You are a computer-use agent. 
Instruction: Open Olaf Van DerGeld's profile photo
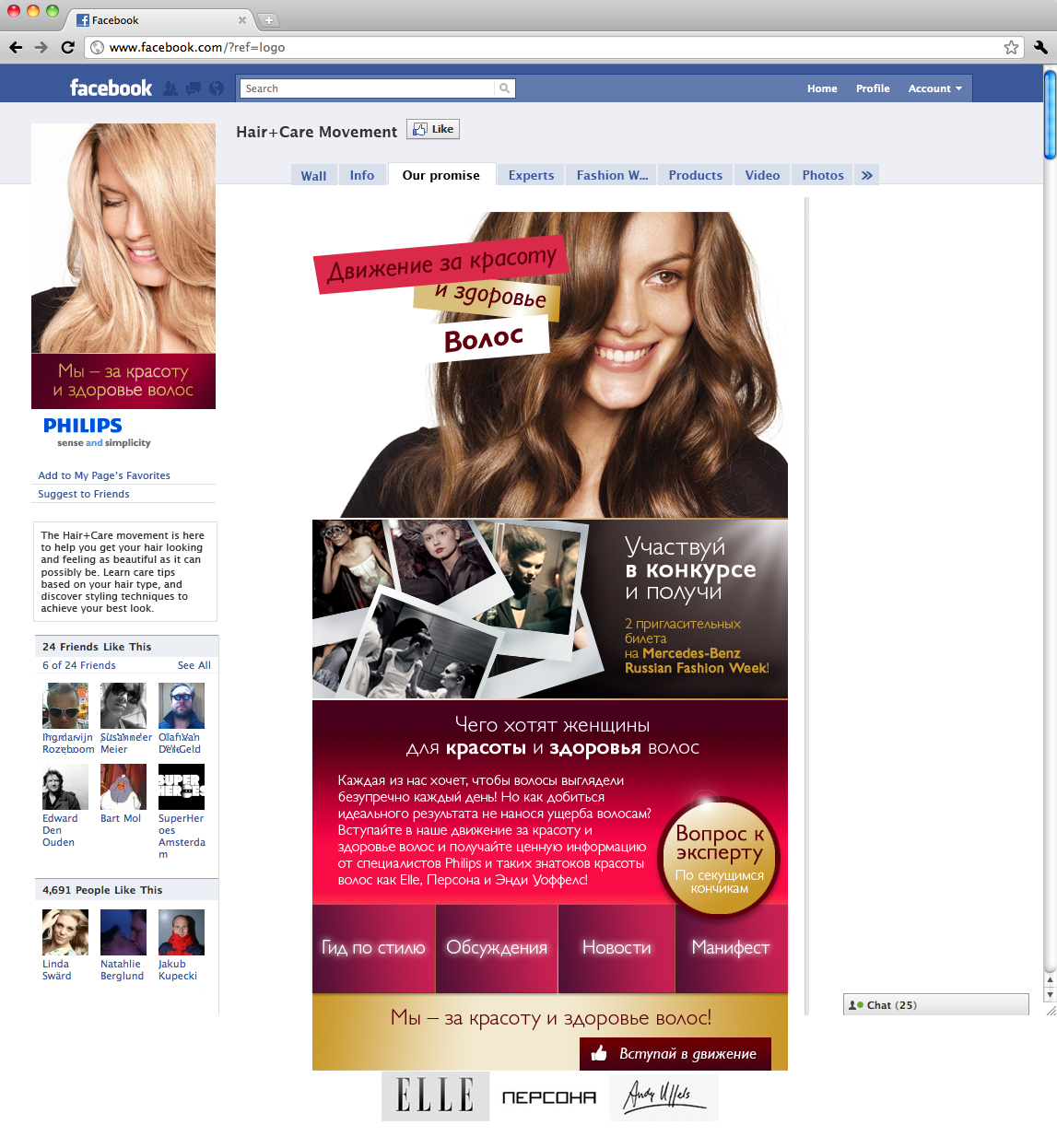click(182, 706)
